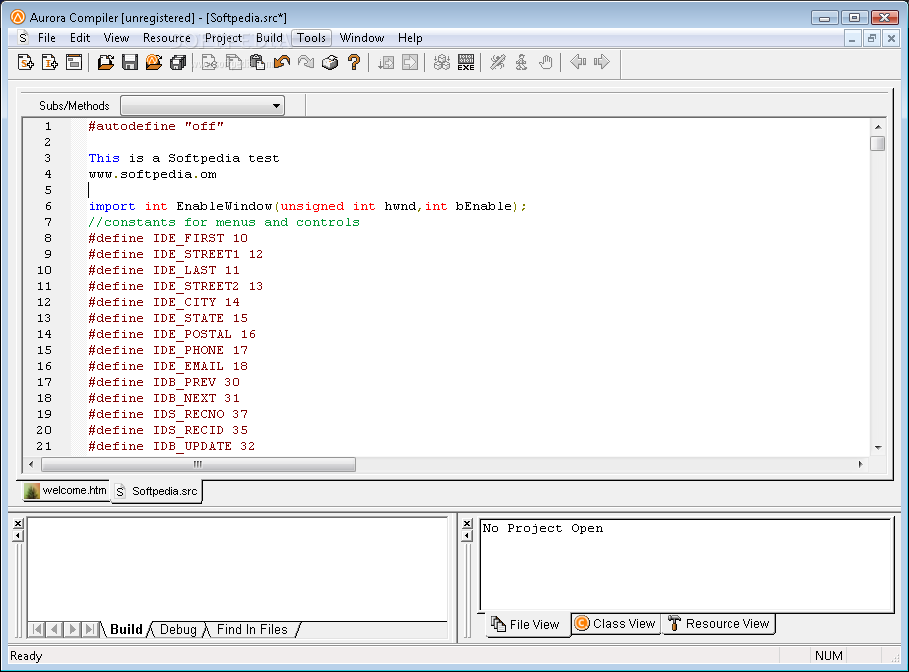Click the Debug start toolbar icon
The width and height of the screenshot is (909, 672).
pyautogui.click(x=497, y=62)
